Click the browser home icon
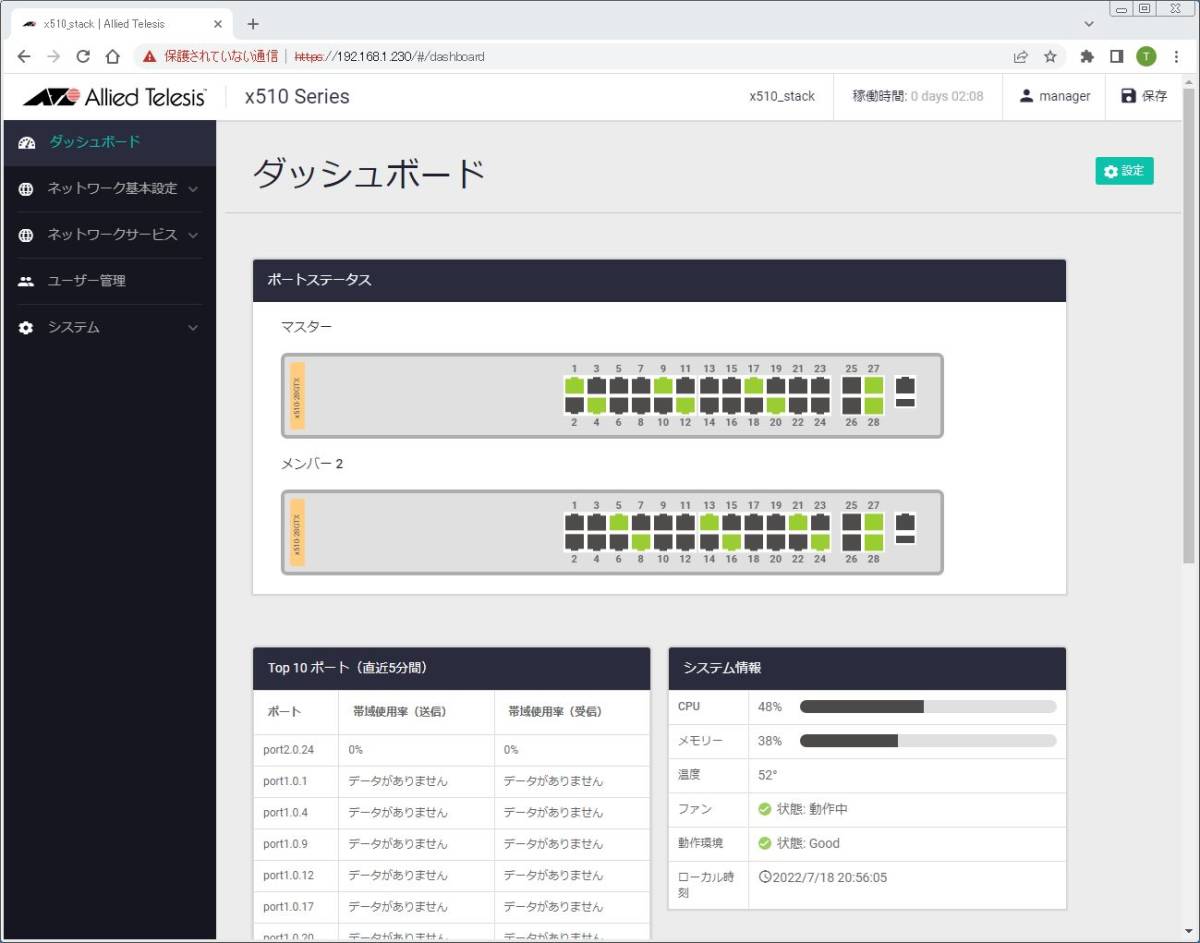 (x=113, y=57)
